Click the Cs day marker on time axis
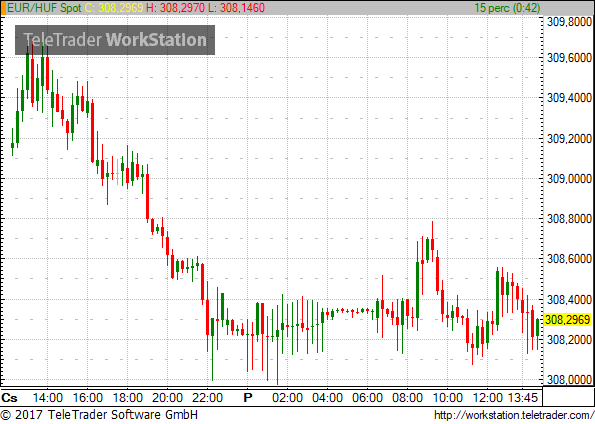 (9, 398)
